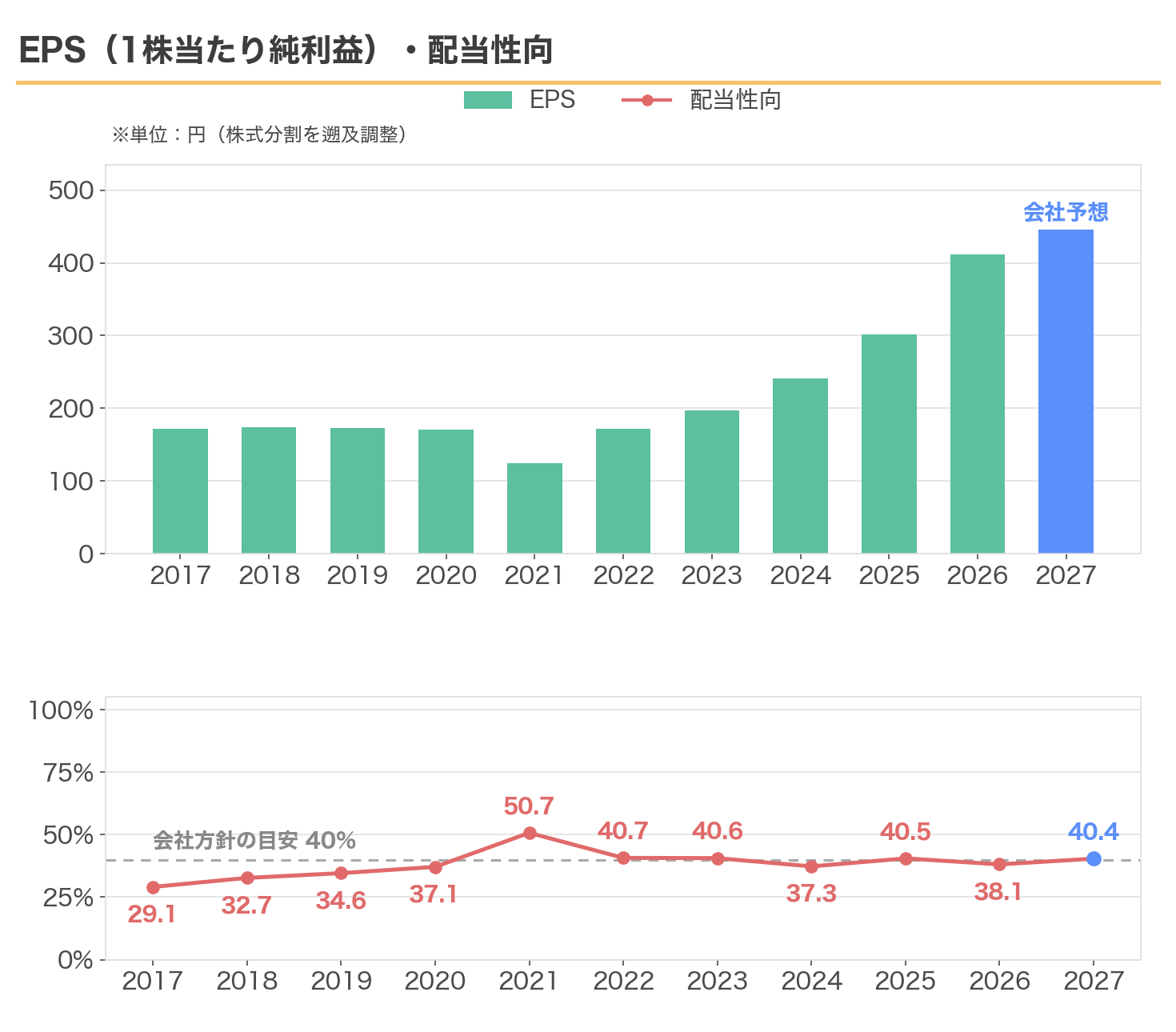The width and height of the screenshot is (1176, 1032).
Task: Select the 2021 payout ratio peak point
Action: coord(530,833)
